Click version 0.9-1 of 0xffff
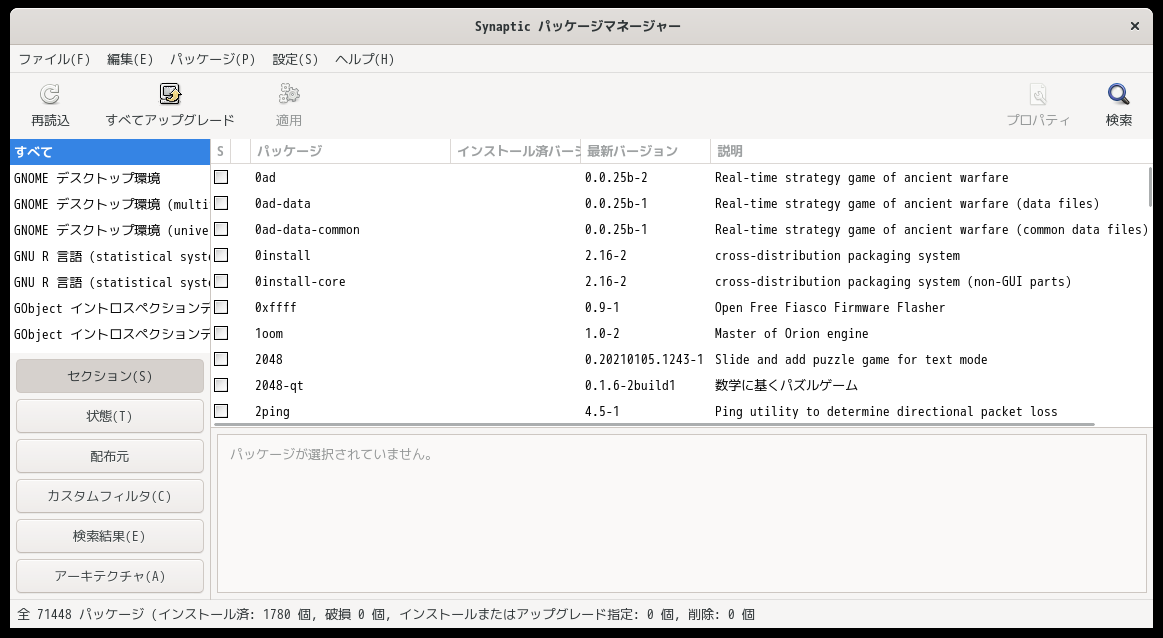The height and width of the screenshot is (638, 1163). click(x=602, y=307)
